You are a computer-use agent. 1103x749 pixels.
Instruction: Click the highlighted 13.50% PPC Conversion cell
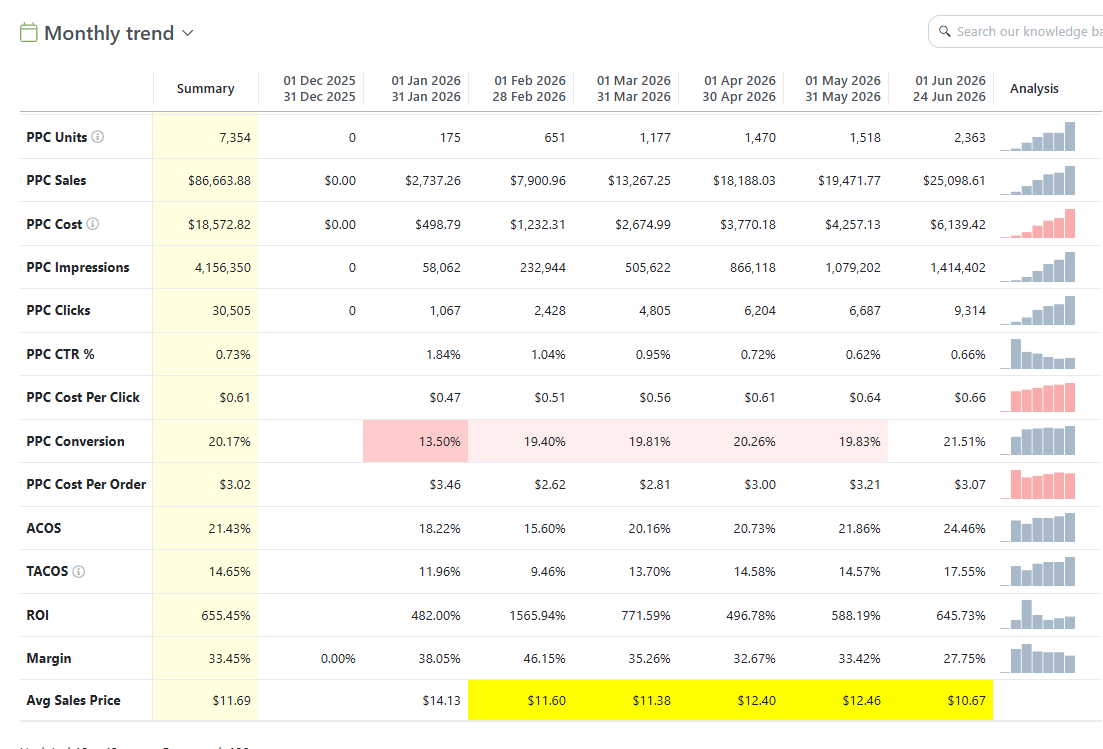coord(416,442)
